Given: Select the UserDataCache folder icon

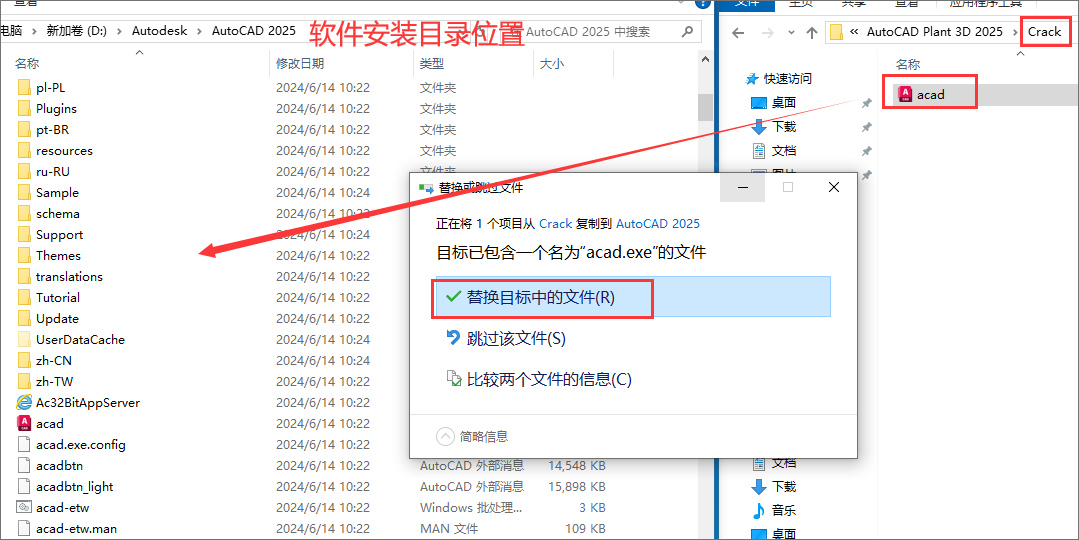Looking at the screenshot, I should 24,339.
